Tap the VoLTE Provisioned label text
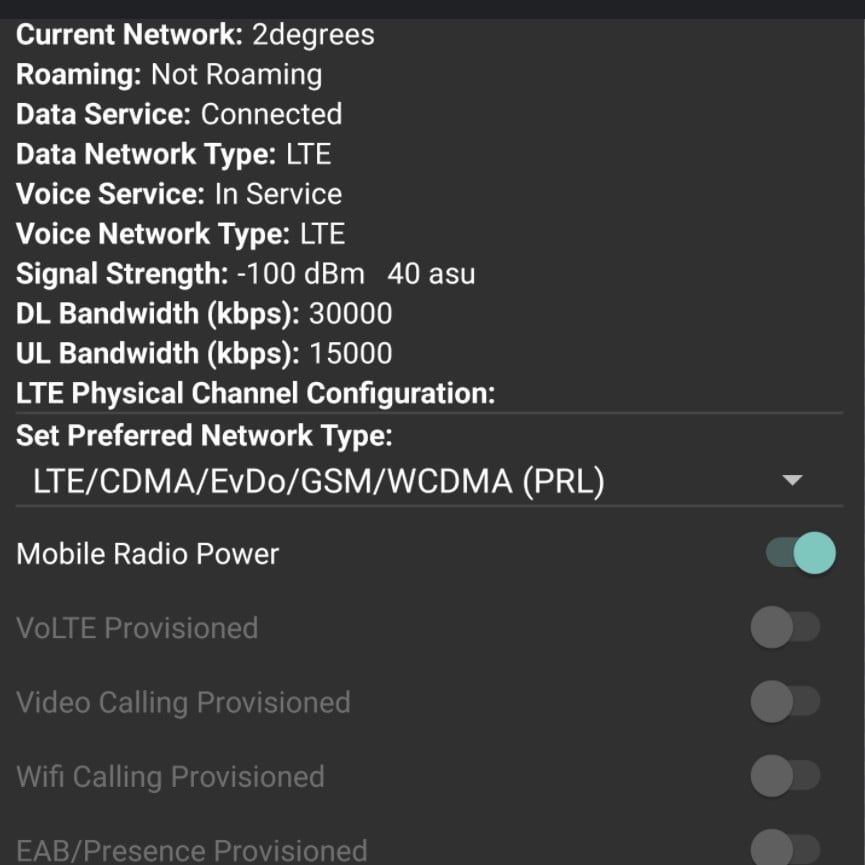This screenshot has width=865, height=865. click(x=137, y=628)
